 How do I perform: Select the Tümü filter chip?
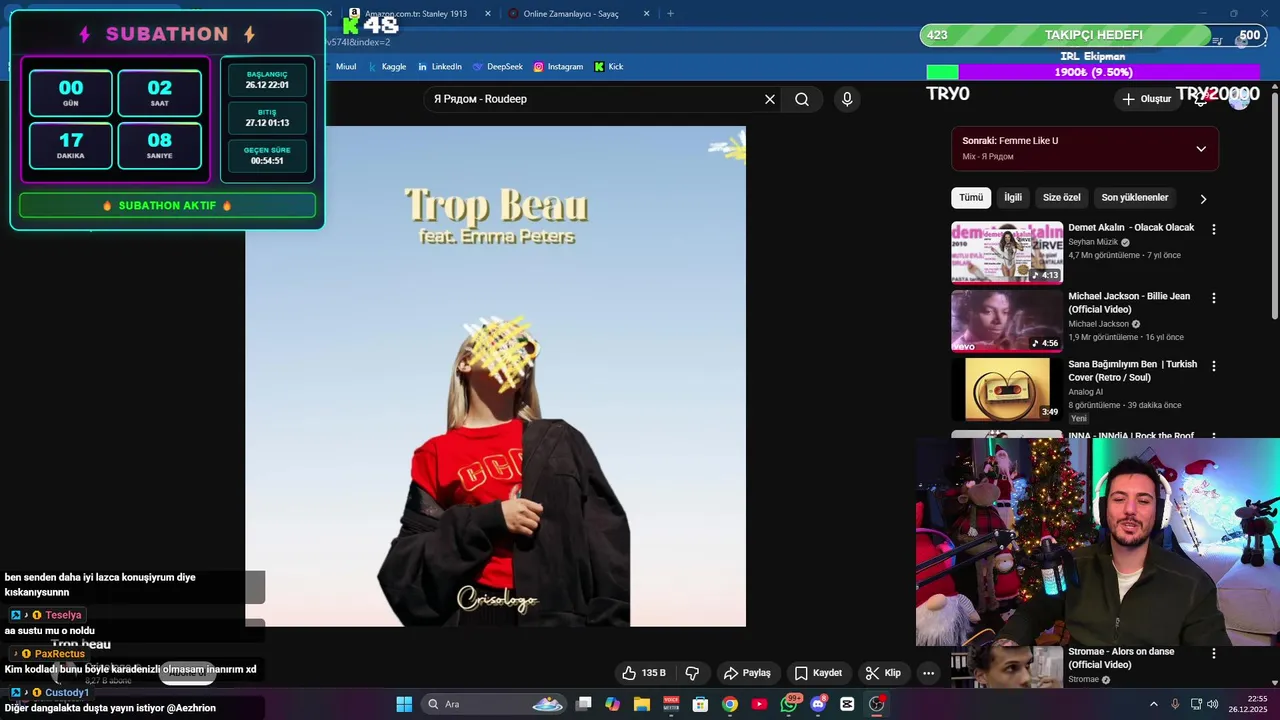[971, 198]
